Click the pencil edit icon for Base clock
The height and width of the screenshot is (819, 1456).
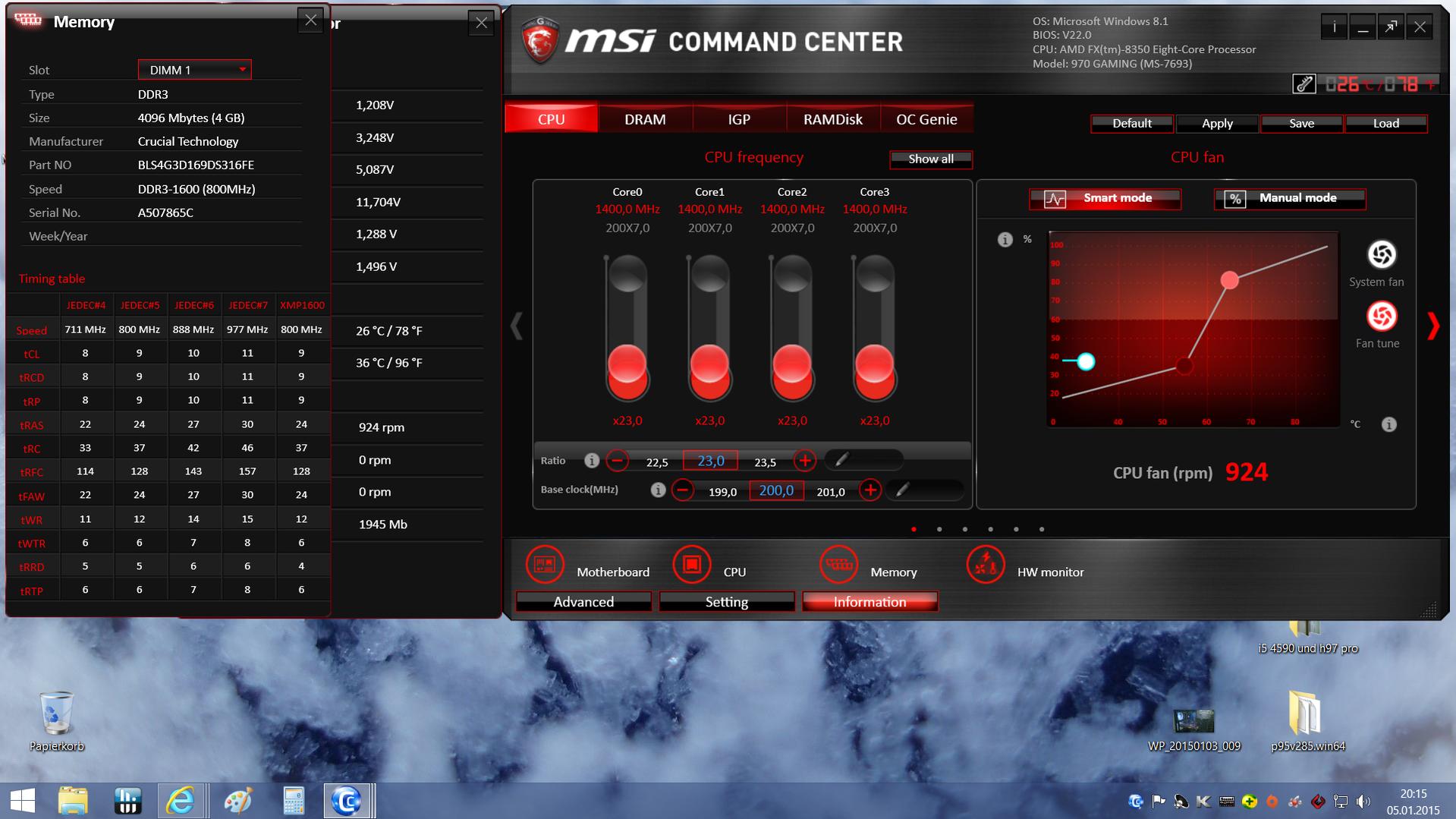(x=902, y=490)
